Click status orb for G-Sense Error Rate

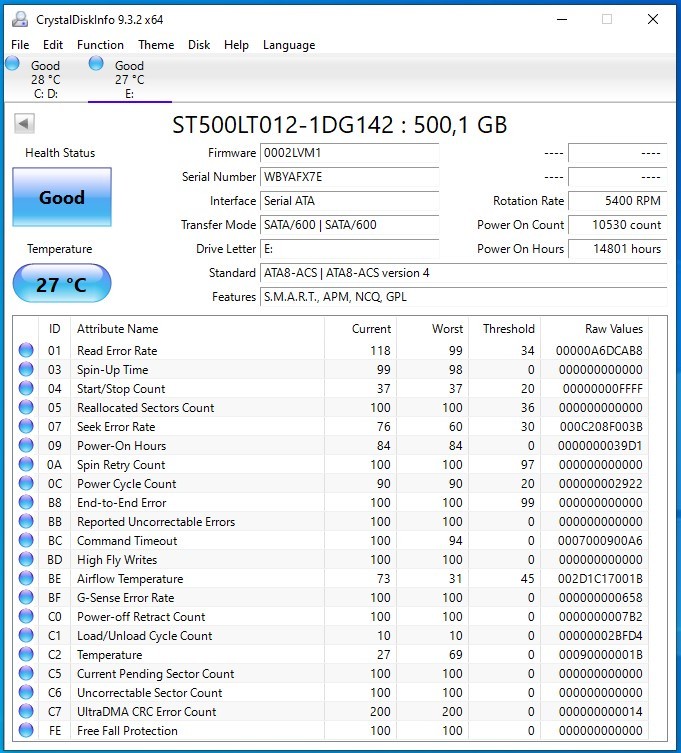tap(26, 597)
